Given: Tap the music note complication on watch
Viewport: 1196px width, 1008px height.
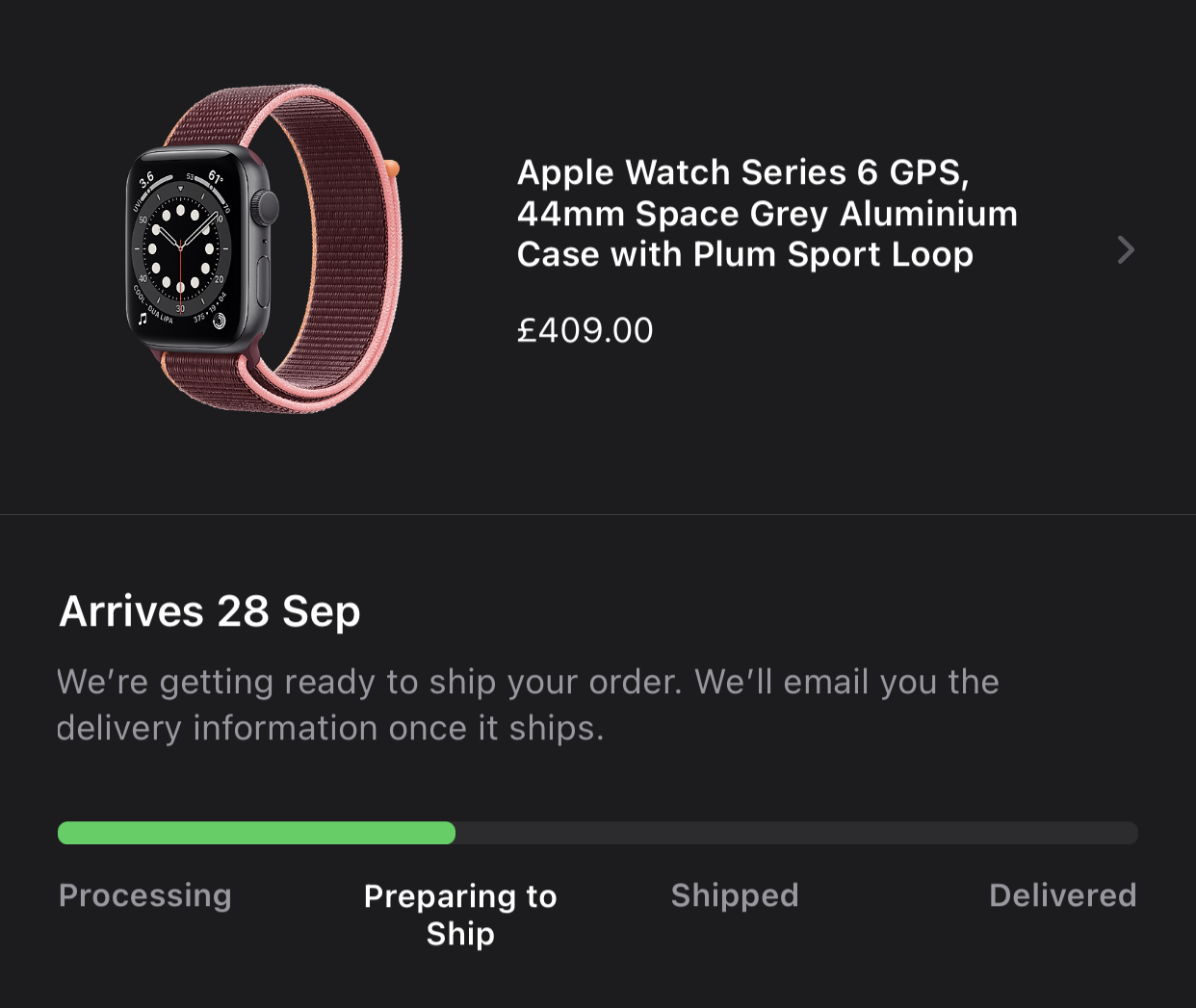Looking at the screenshot, I should 143,318.
